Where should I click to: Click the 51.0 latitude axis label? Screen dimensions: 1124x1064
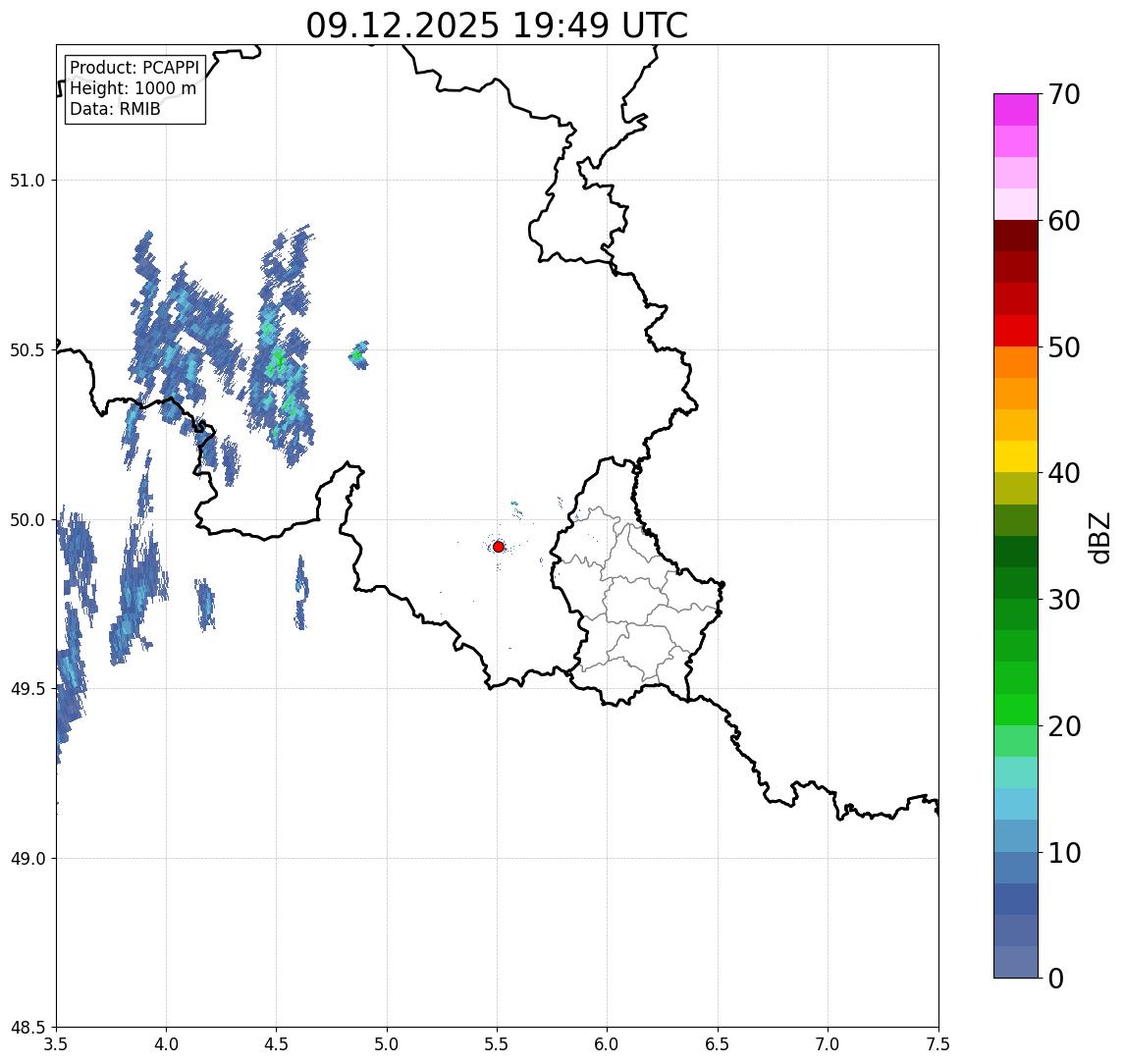[x=27, y=181]
